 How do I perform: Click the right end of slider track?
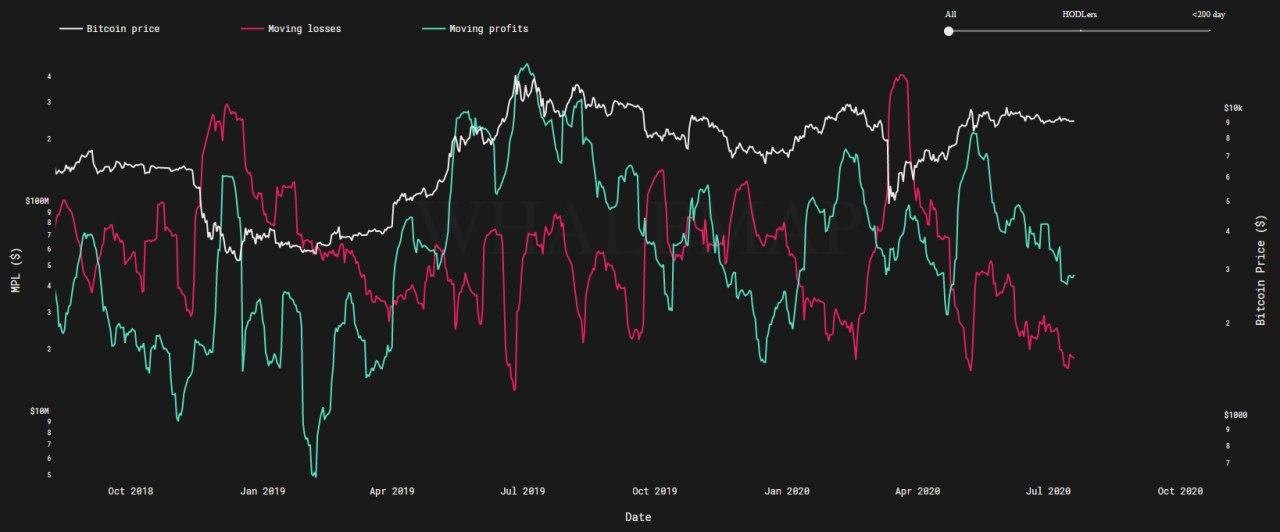[1210, 31]
